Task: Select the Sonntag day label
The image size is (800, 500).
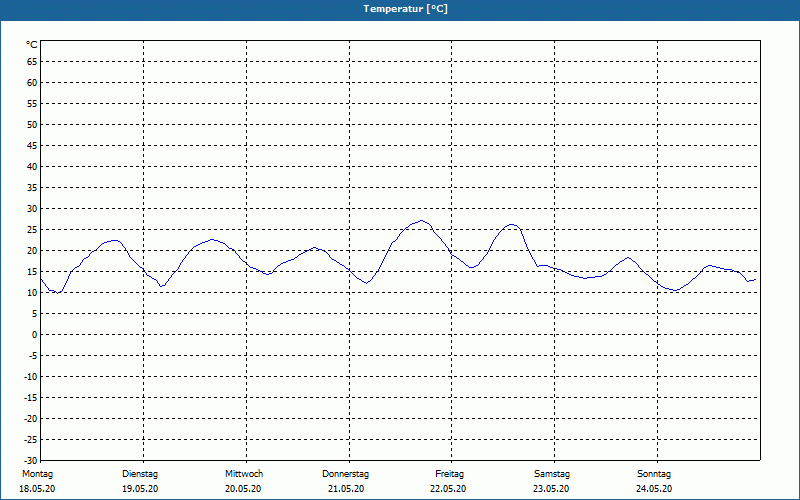Action: click(654, 474)
